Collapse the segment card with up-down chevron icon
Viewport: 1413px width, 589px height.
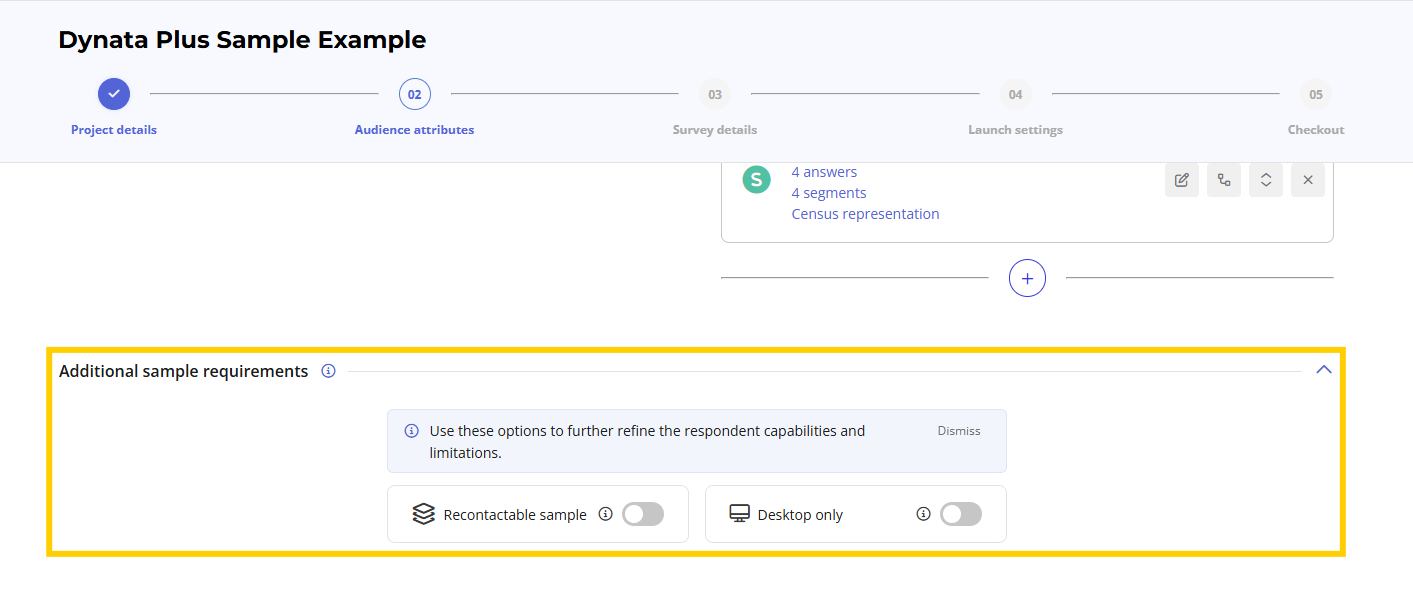pos(1265,180)
